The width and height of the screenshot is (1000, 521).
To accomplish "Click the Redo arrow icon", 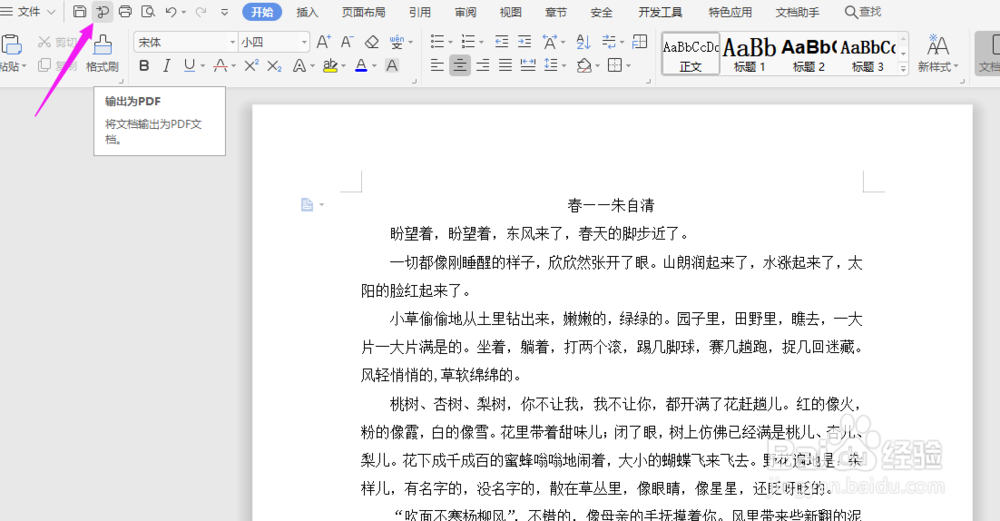I will tap(201, 11).
